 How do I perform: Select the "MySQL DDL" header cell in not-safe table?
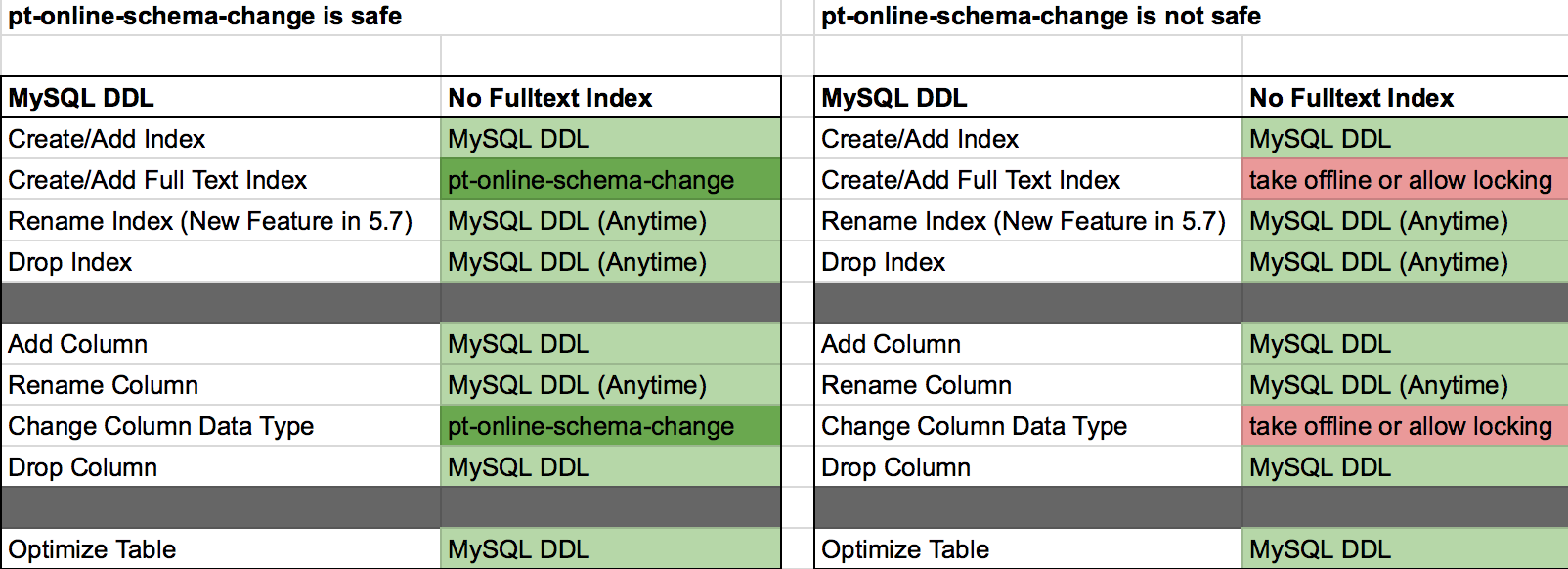click(x=893, y=98)
